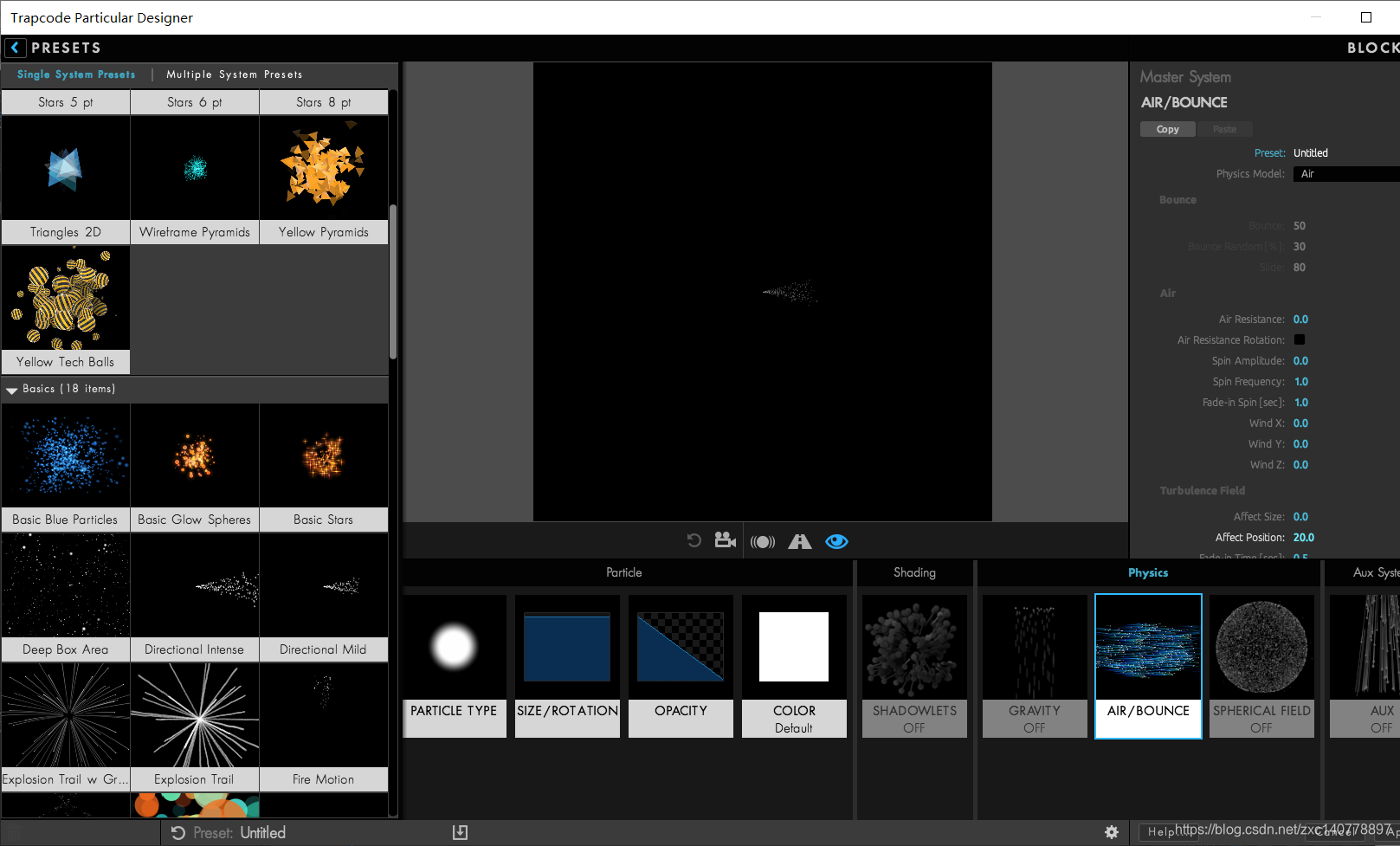1400x846 pixels.
Task: Click the back arrow next to PRESETS
Action: [15, 48]
